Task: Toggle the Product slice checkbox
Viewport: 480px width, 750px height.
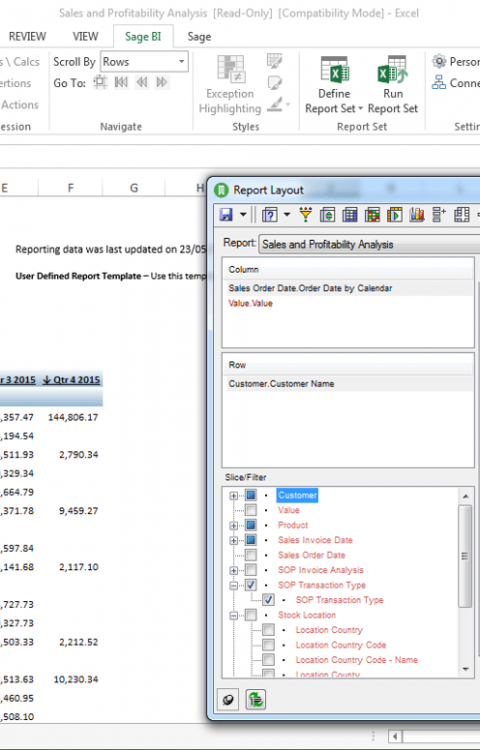Action: [251, 525]
